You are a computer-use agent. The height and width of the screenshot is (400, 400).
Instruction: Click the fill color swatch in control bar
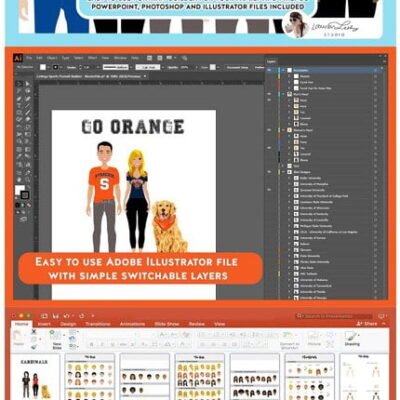[x=43, y=67]
